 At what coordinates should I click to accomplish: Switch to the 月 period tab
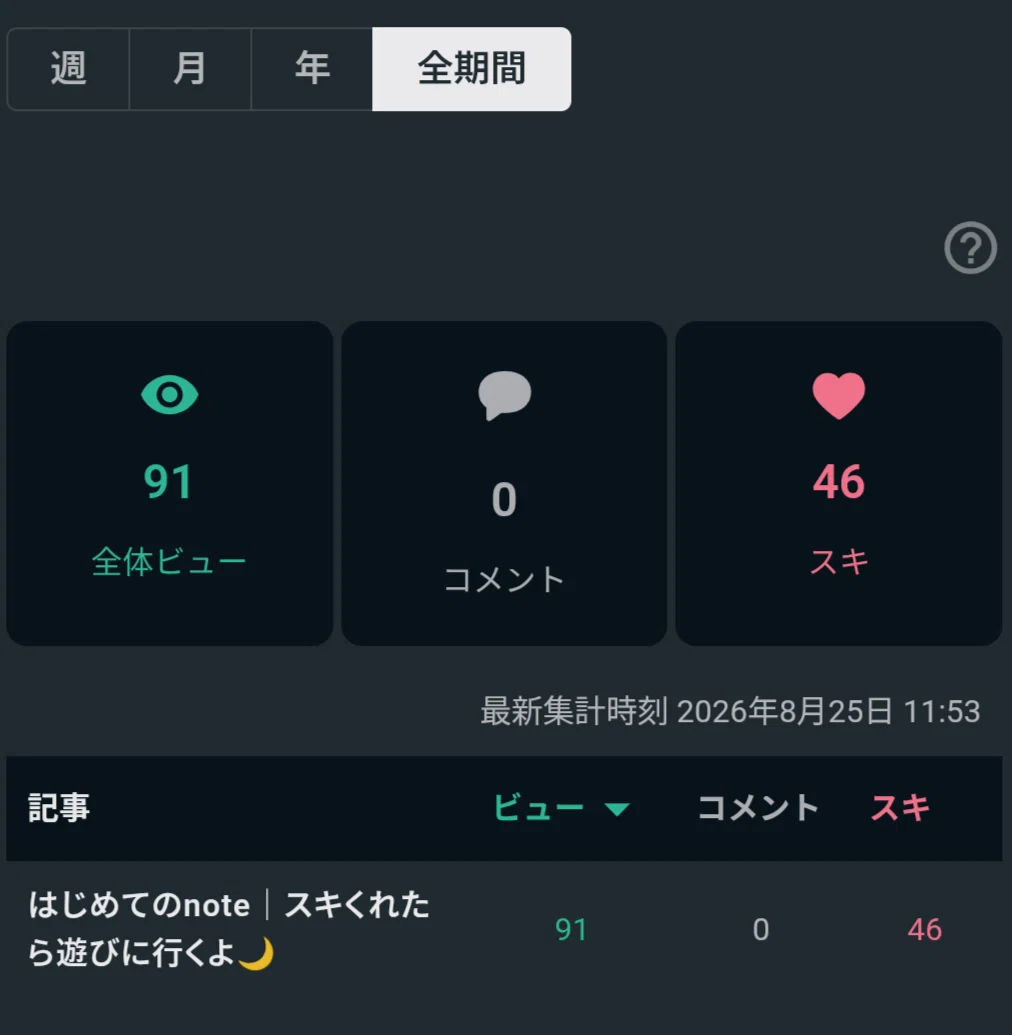click(x=190, y=69)
